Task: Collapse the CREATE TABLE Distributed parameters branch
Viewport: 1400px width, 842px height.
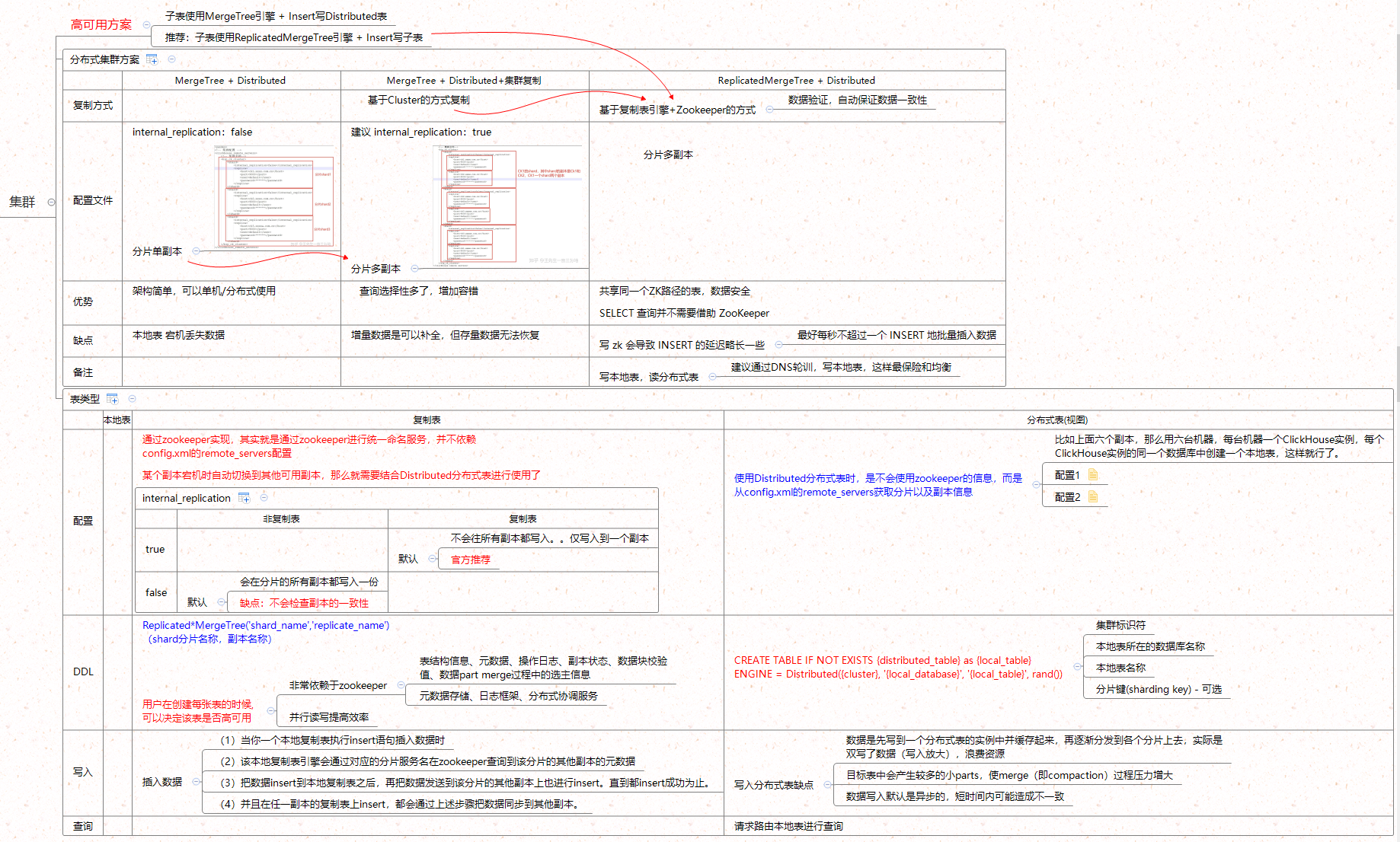Action: [x=1077, y=667]
